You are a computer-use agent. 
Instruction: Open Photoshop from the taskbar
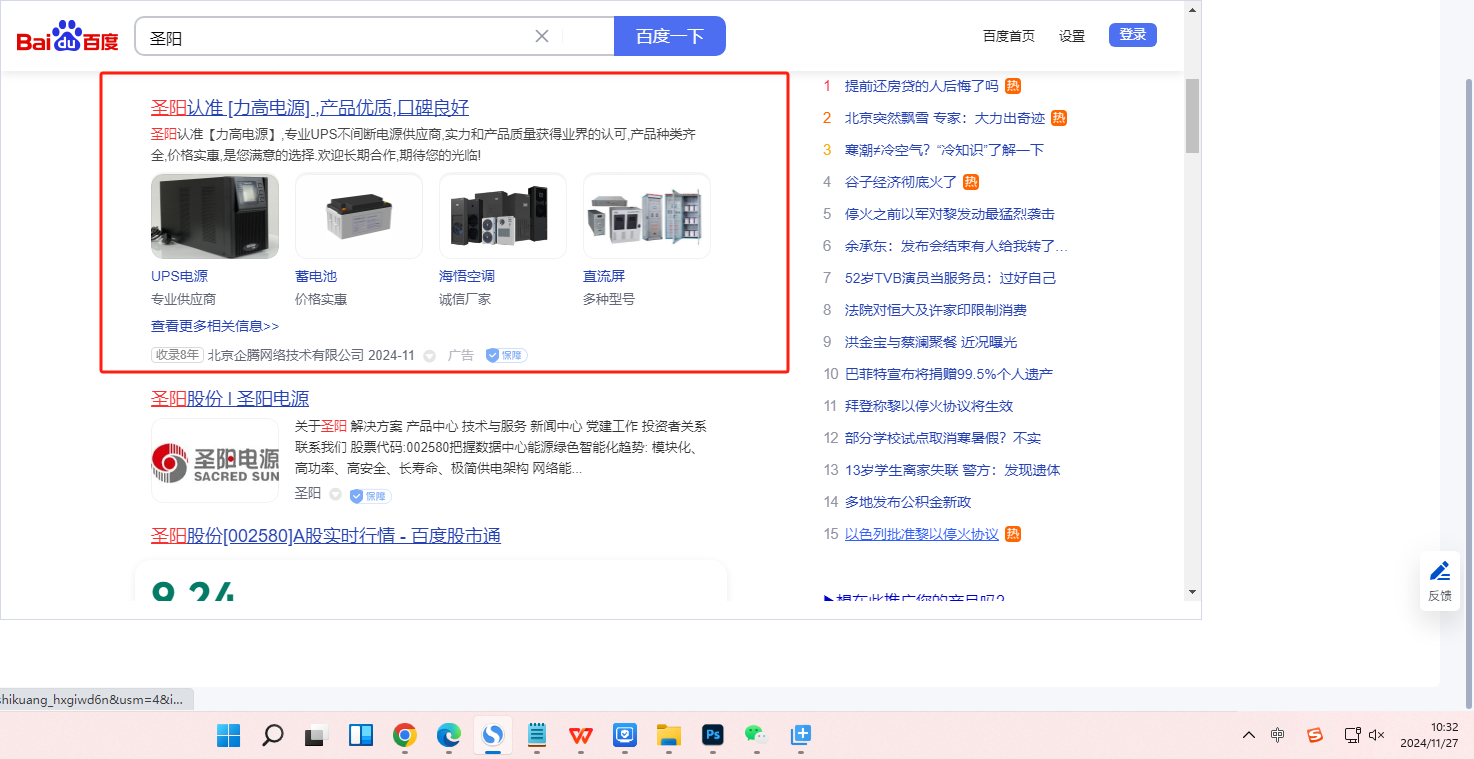713,736
